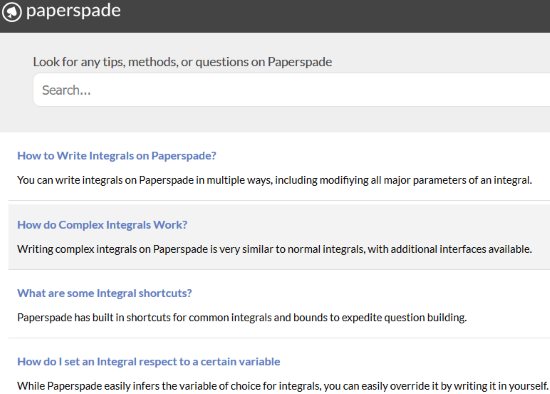Image resolution: width=550 pixels, height=394 pixels.
Task: Open 'What are some Integral shortcuts?' article
Action: coord(105,293)
